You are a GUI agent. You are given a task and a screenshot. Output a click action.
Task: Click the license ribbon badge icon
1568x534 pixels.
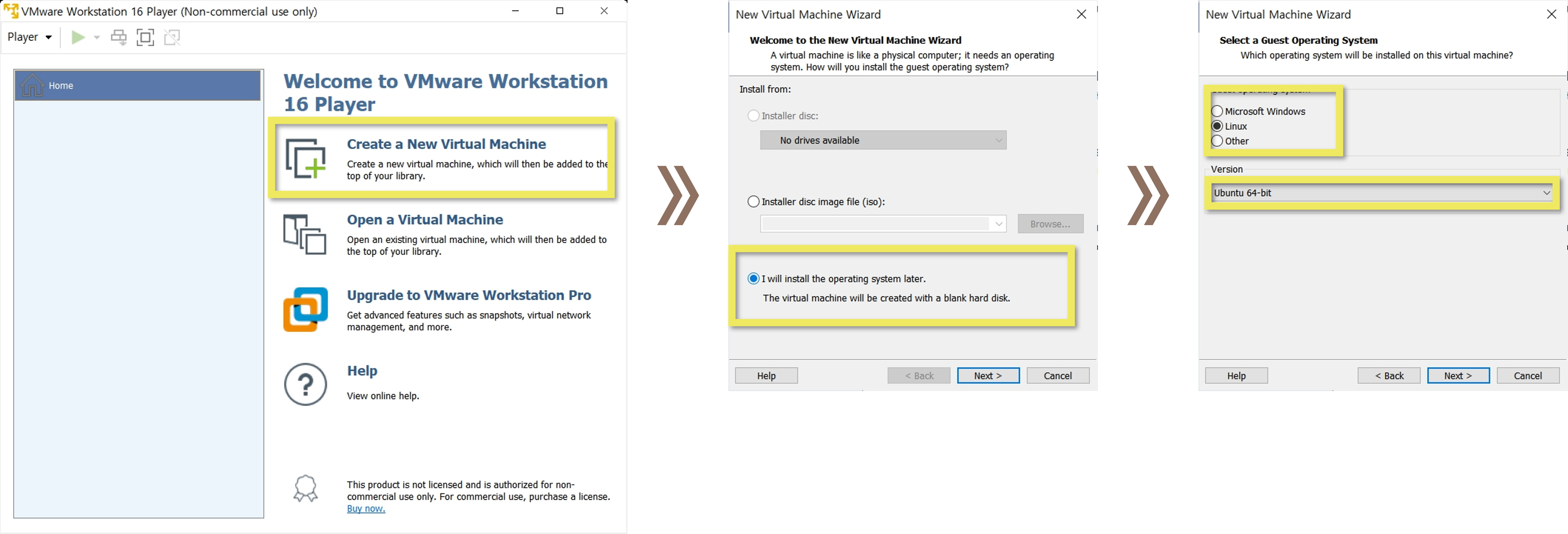coord(306,488)
